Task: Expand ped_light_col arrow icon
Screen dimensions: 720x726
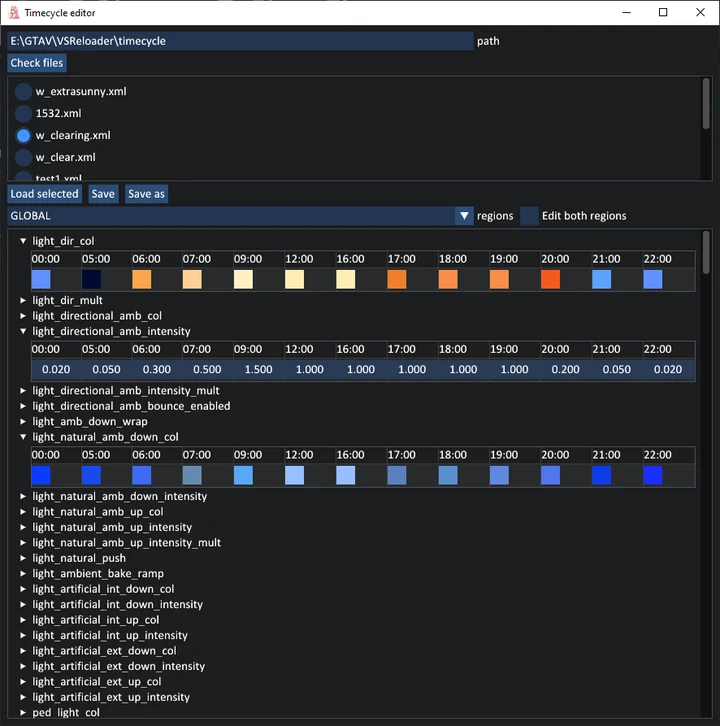Action: [x=23, y=713]
